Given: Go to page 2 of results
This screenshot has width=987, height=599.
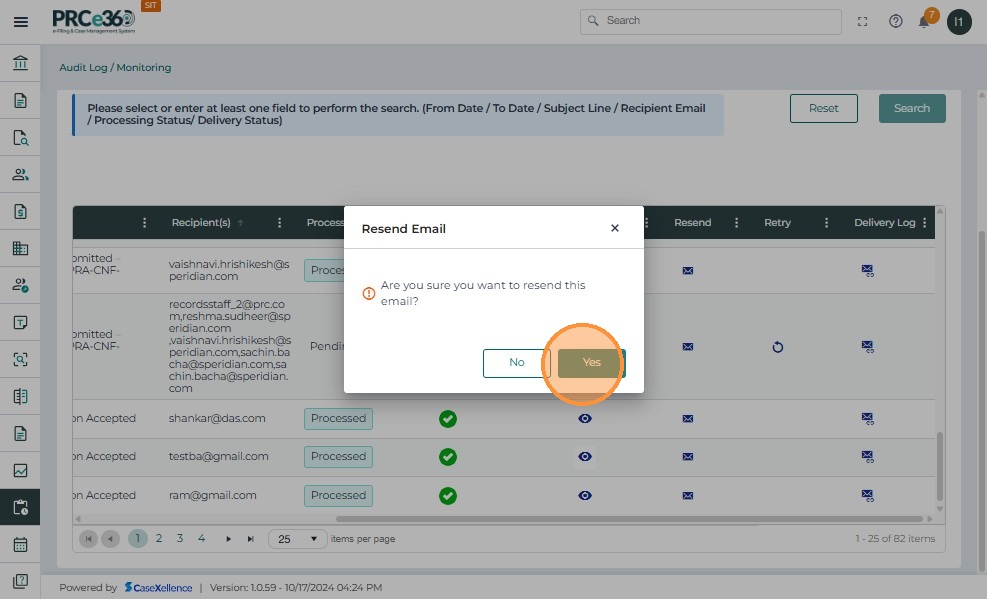Looking at the screenshot, I should pyautogui.click(x=159, y=539).
